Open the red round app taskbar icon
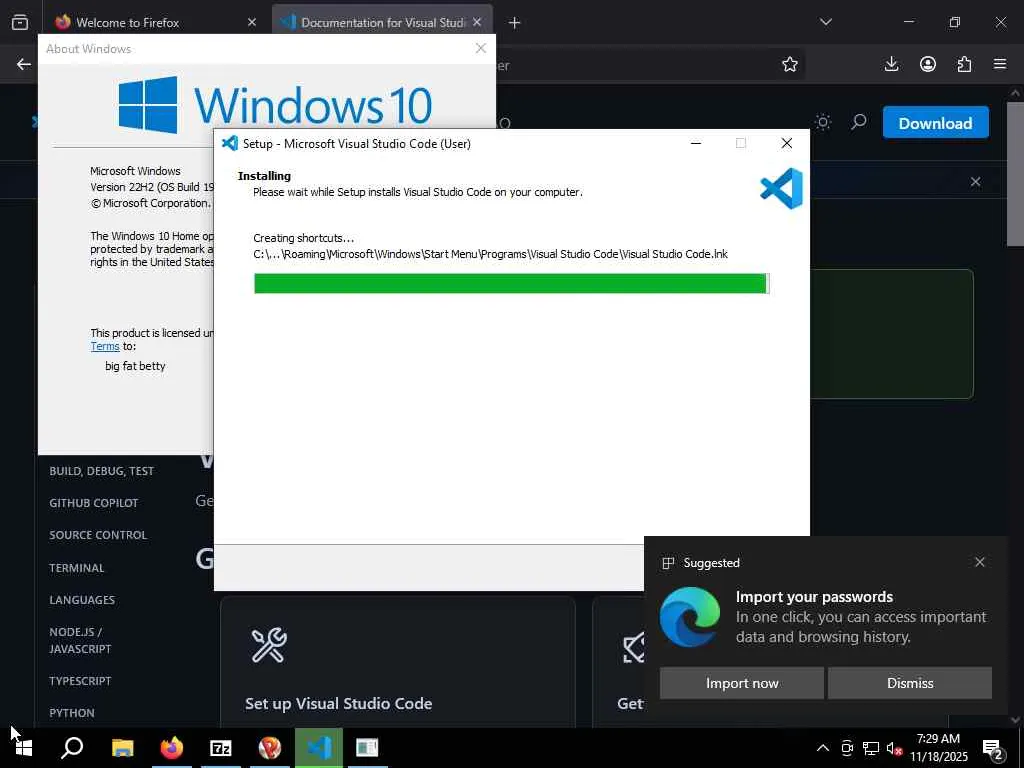Image resolution: width=1024 pixels, height=768 pixels. click(x=270, y=748)
